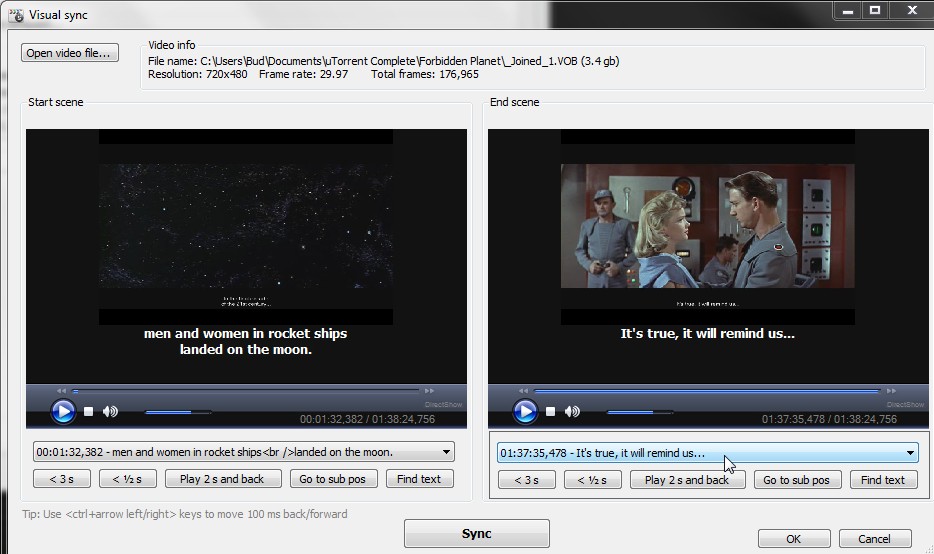Image resolution: width=934 pixels, height=554 pixels.
Task: Play the End scene video
Action: pos(525,412)
